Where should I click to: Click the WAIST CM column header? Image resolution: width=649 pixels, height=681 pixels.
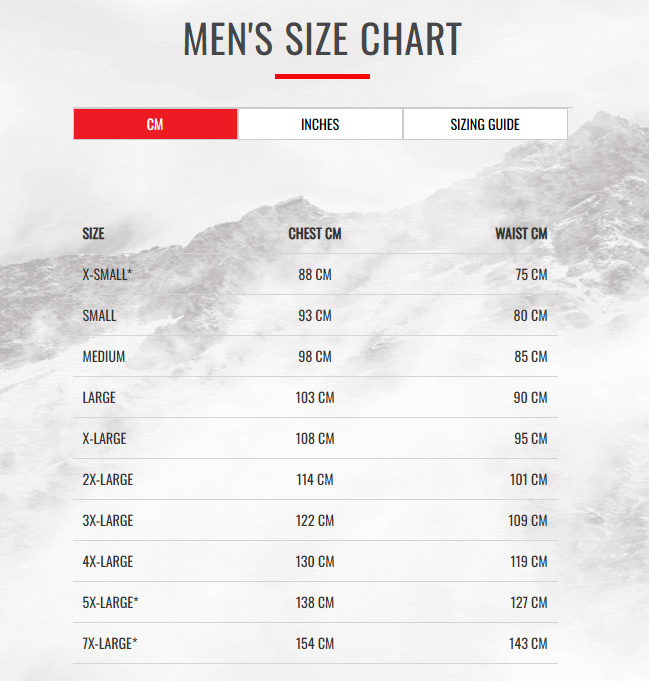click(x=521, y=234)
